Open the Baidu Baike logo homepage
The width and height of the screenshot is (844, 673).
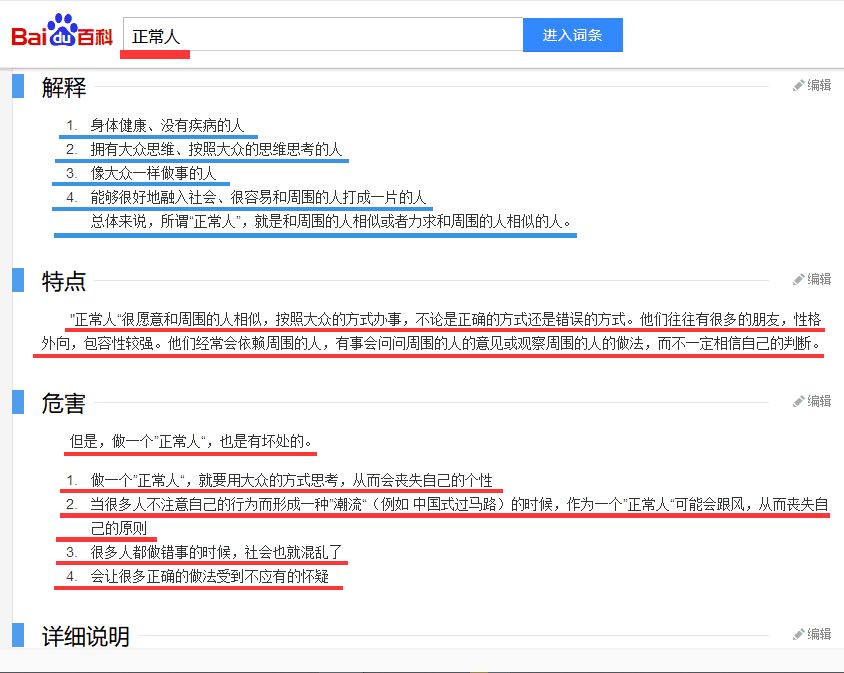pos(62,31)
